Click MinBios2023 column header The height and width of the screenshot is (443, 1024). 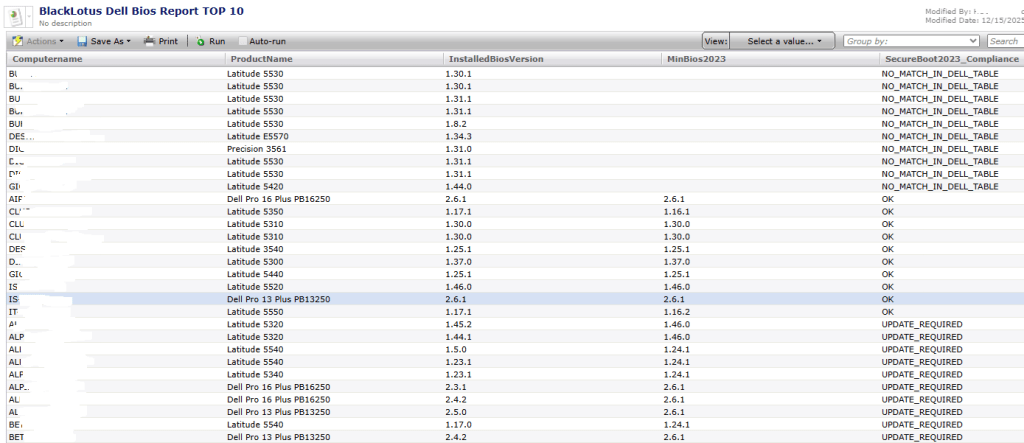coord(696,60)
